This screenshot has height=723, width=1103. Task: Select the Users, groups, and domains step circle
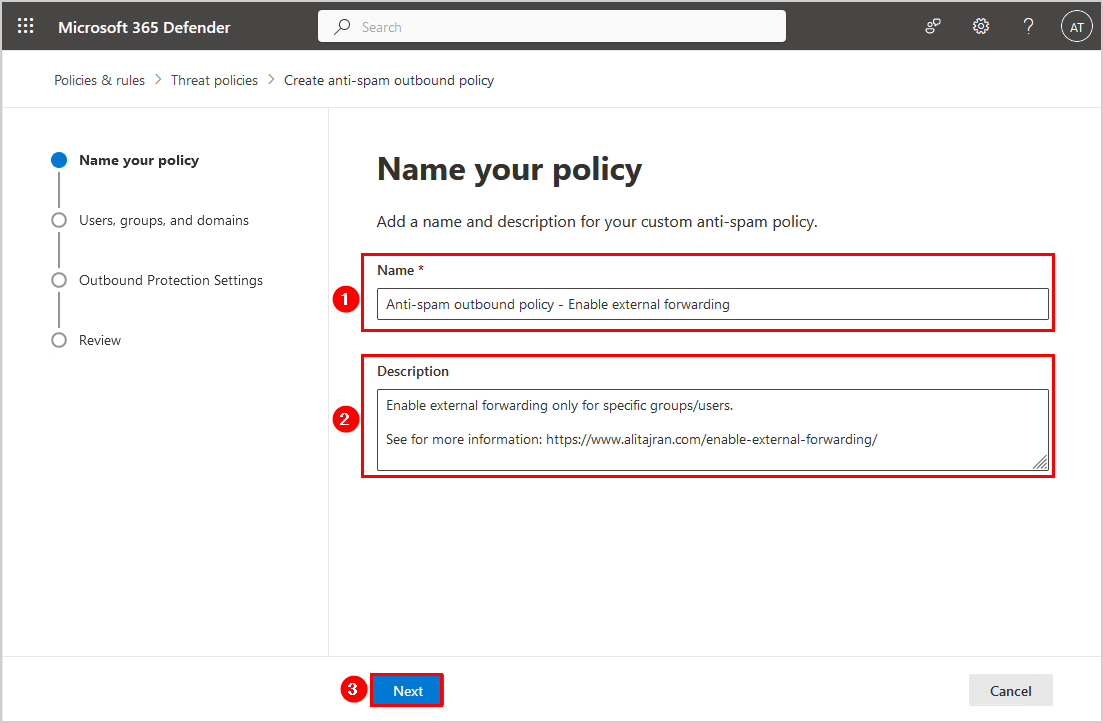[59, 220]
